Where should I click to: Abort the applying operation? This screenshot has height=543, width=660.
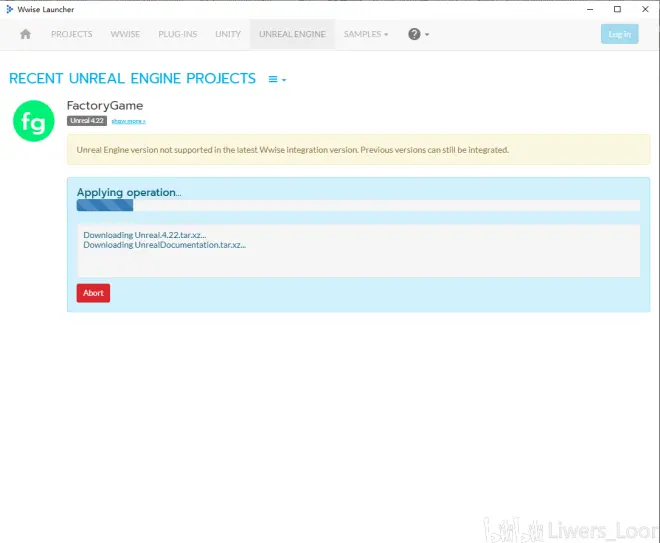pyautogui.click(x=93, y=293)
